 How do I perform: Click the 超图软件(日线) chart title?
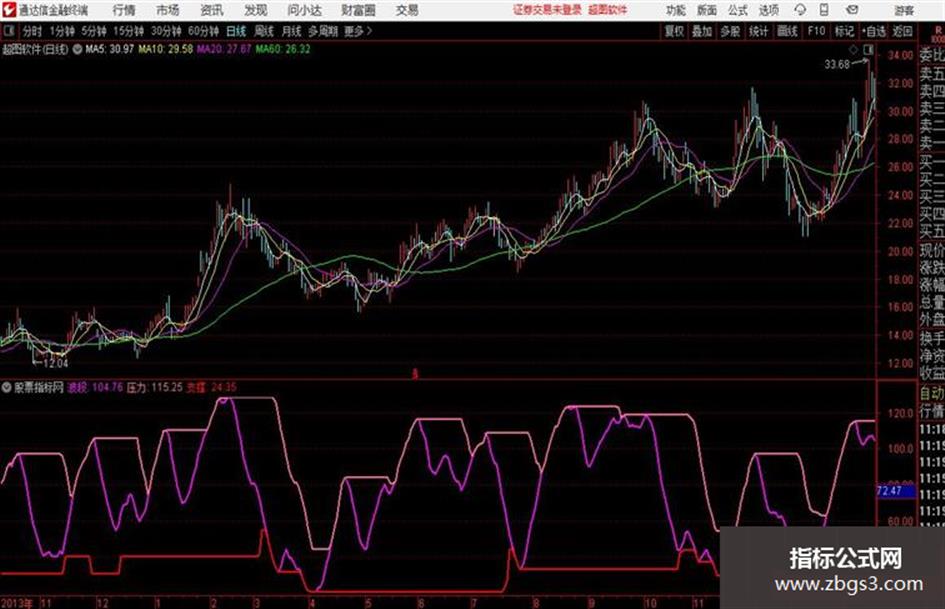(x=36, y=49)
